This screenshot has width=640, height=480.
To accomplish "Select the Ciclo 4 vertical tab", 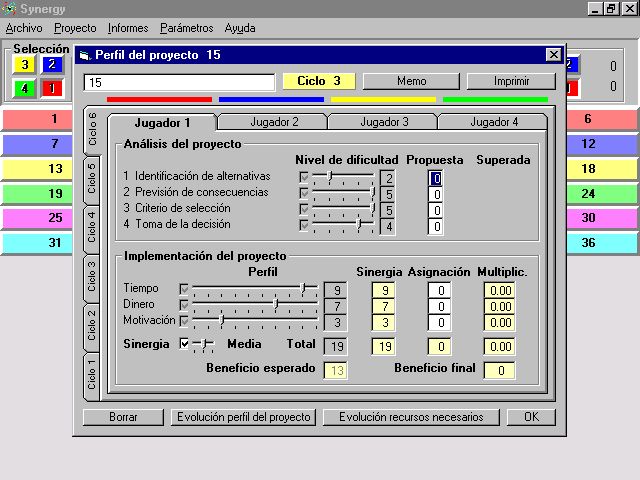I will coord(92,228).
